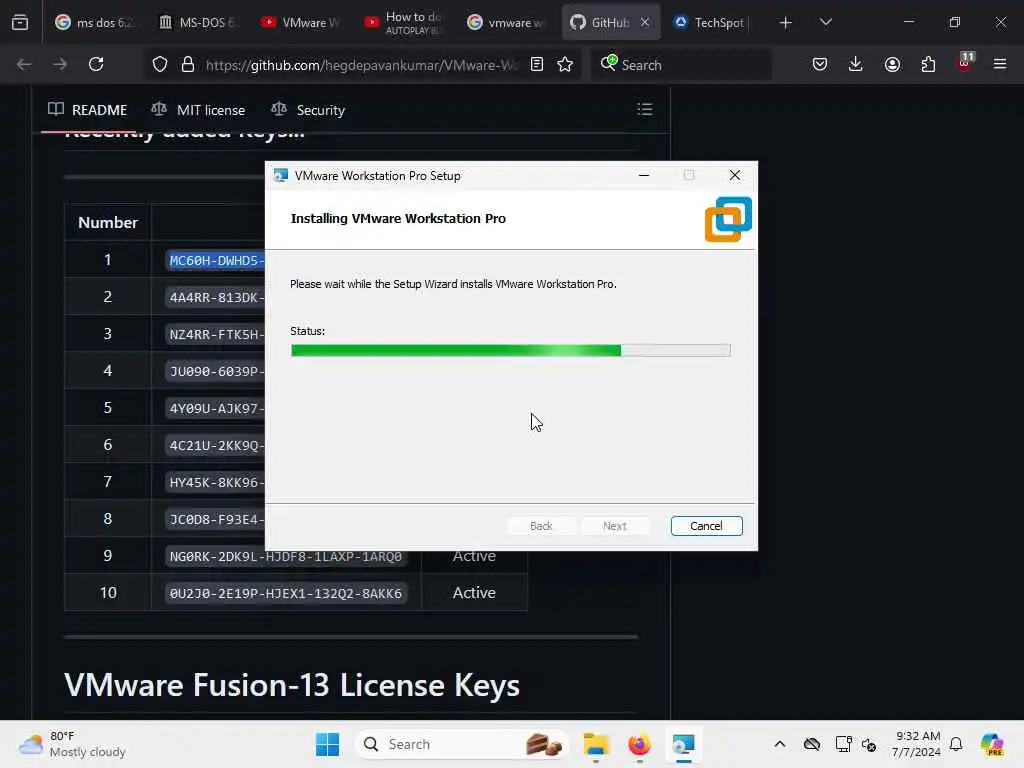Open the MIT license tab
This screenshot has width=1024, height=768.
tap(198, 110)
